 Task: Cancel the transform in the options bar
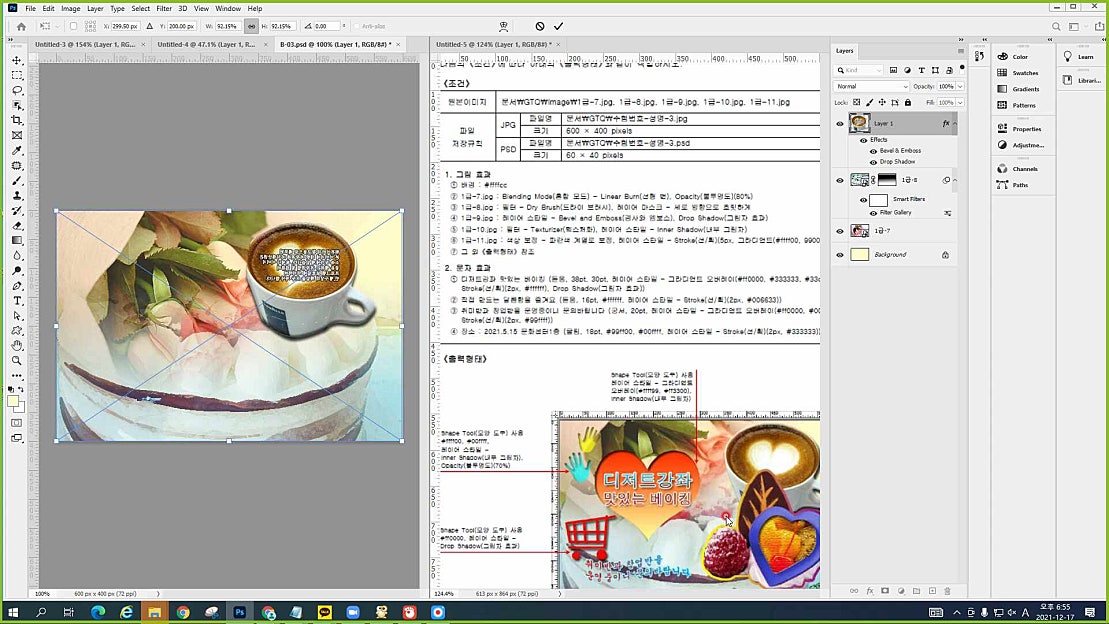[540, 26]
